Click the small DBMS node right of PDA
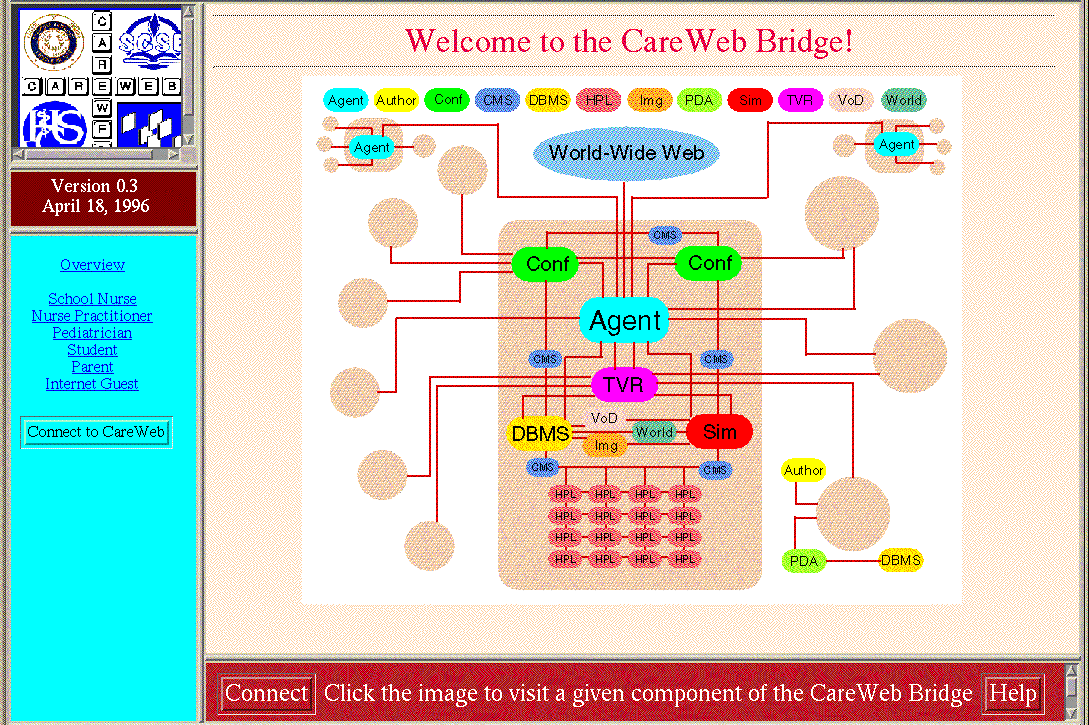This screenshot has height=725, width=1089. (x=900, y=560)
